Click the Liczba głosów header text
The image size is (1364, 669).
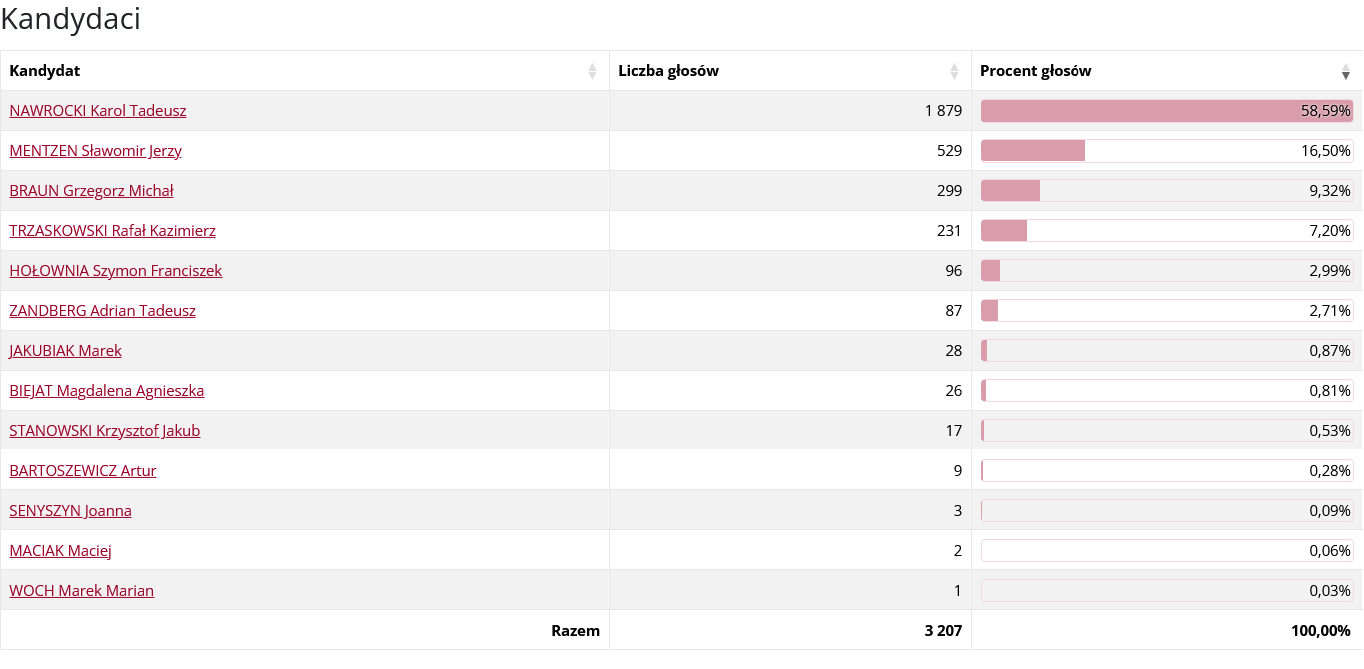coord(668,71)
